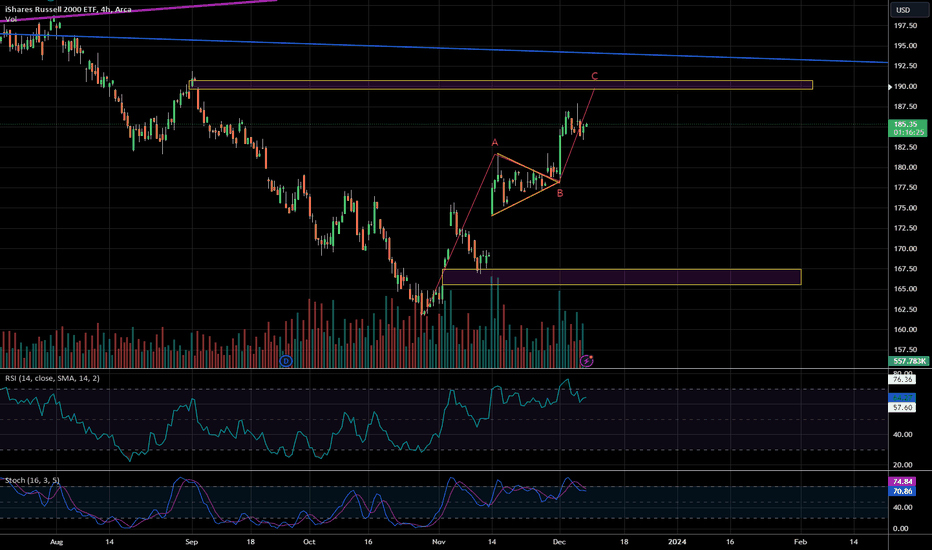Click the 0.00 level on Stoch scale
The height and width of the screenshot is (550, 932).
point(900,528)
